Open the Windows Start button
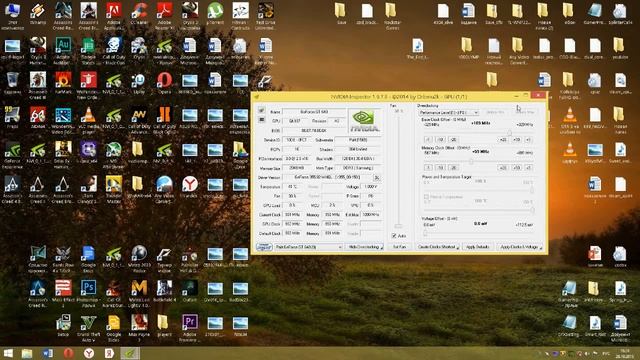 coord(8,353)
